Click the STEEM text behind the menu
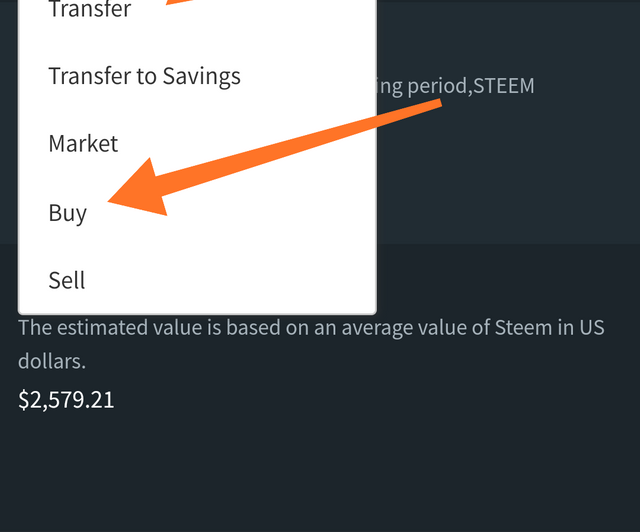640x532 pixels. (504, 86)
